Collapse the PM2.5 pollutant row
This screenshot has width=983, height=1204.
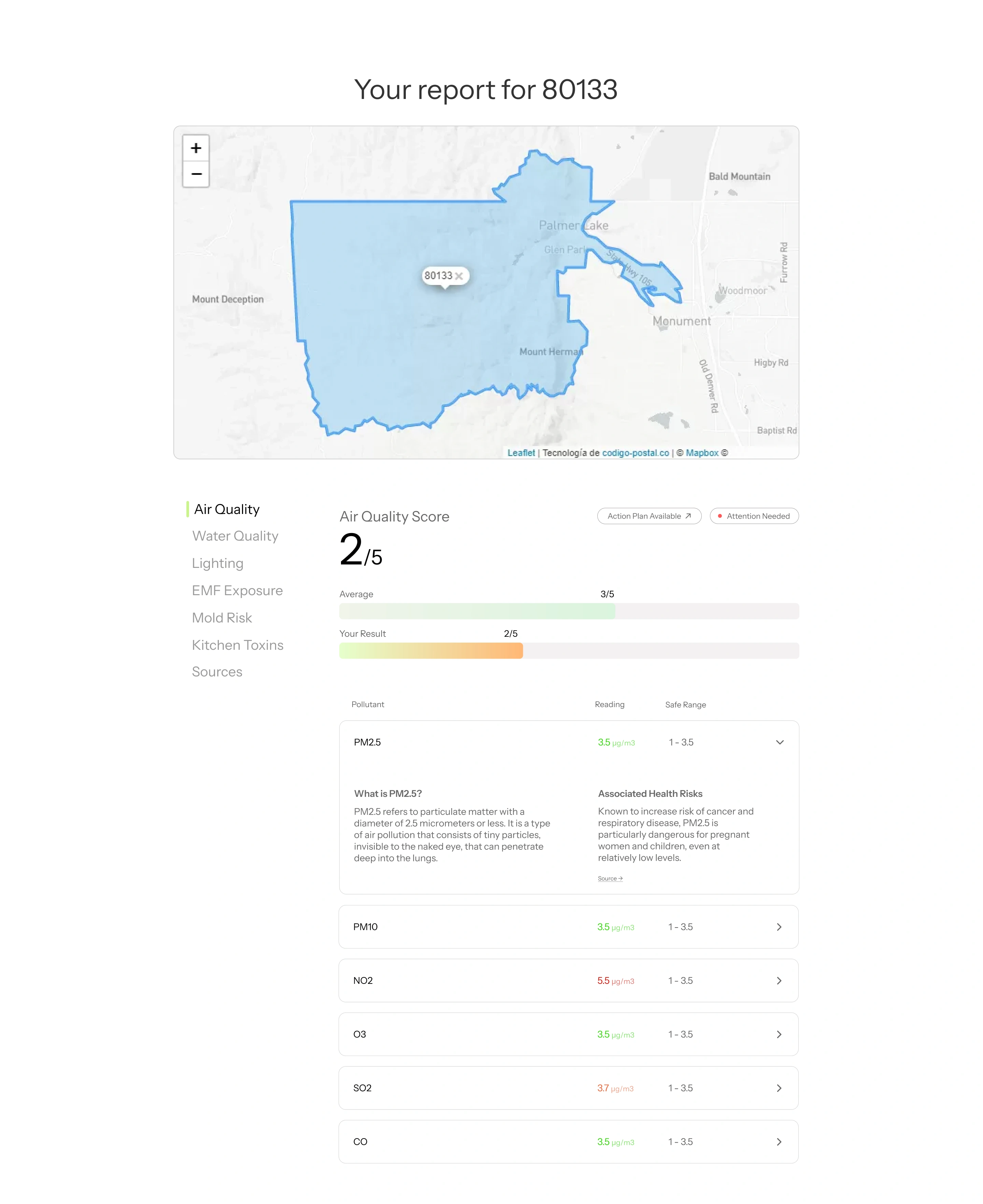pyautogui.click(x=779, y=742)
